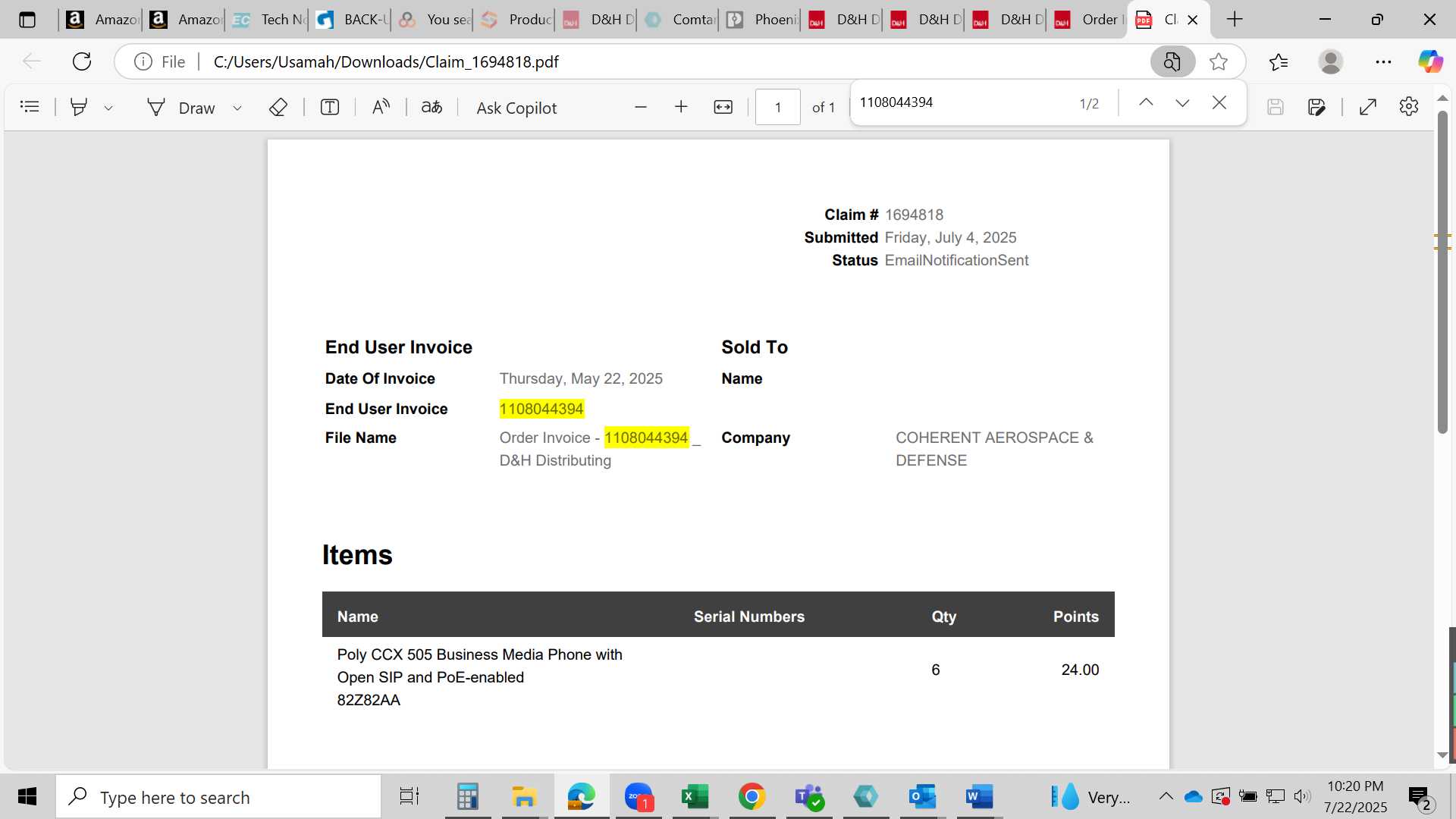Activate the Draw tool

(x=181, y=108)
